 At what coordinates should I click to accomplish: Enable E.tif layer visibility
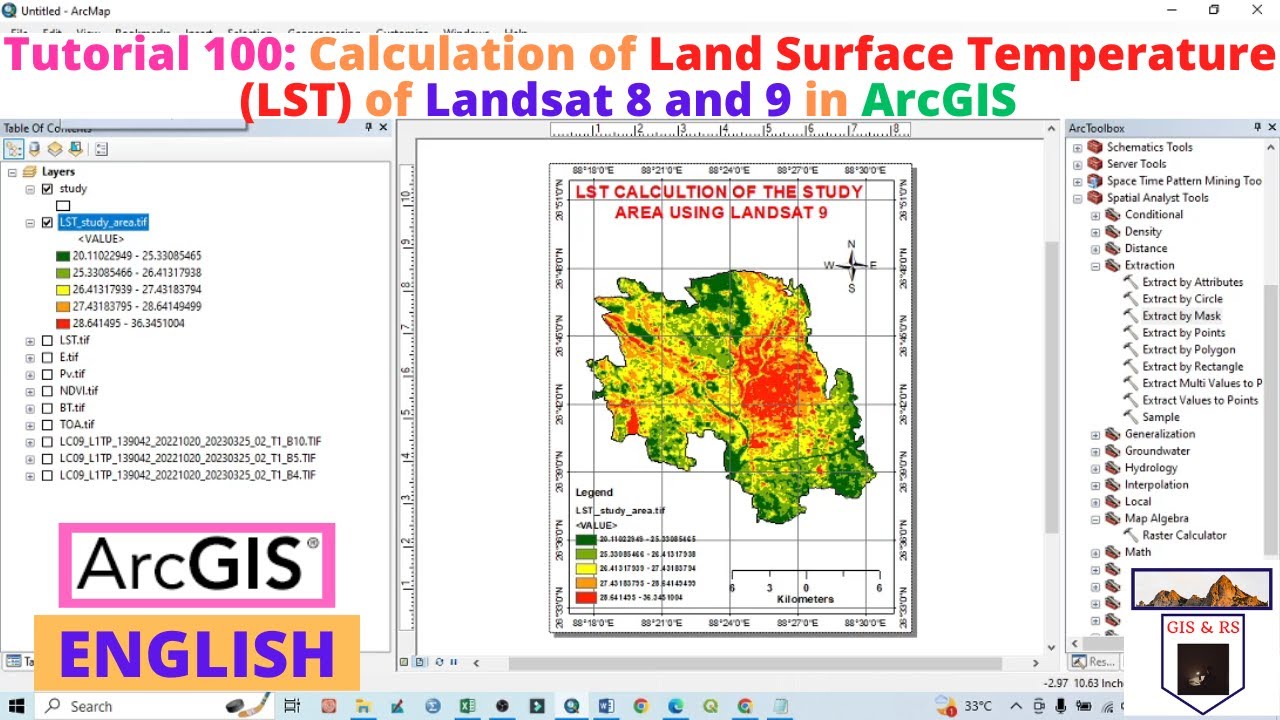(x=47, y=358)
